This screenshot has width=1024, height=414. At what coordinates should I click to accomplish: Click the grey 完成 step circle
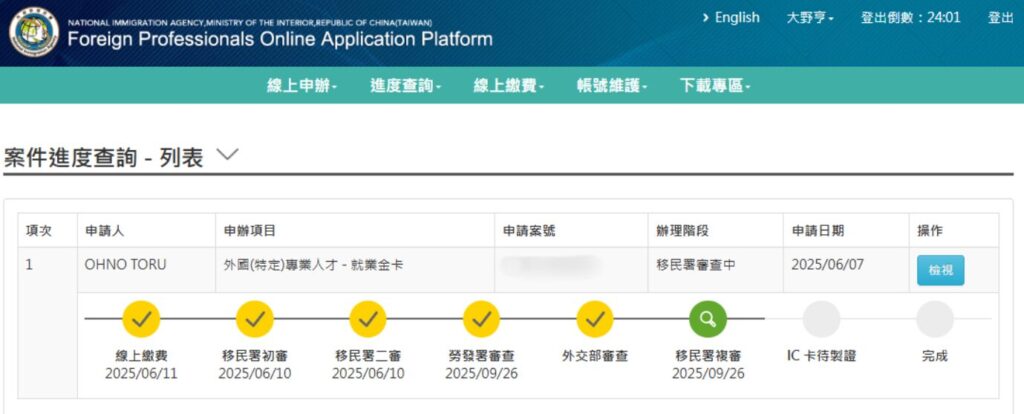click(935, 319)
